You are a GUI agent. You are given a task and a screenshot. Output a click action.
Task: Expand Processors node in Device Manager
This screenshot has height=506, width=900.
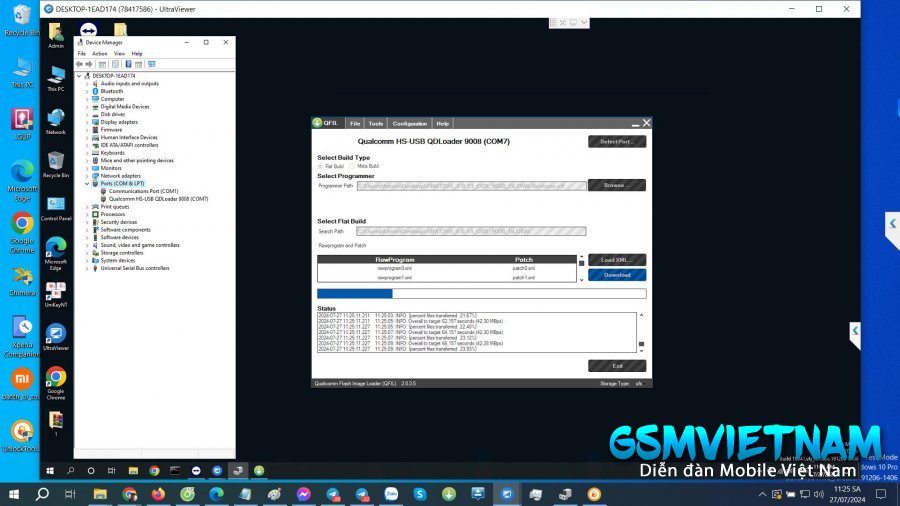click(x=87, y=215)
